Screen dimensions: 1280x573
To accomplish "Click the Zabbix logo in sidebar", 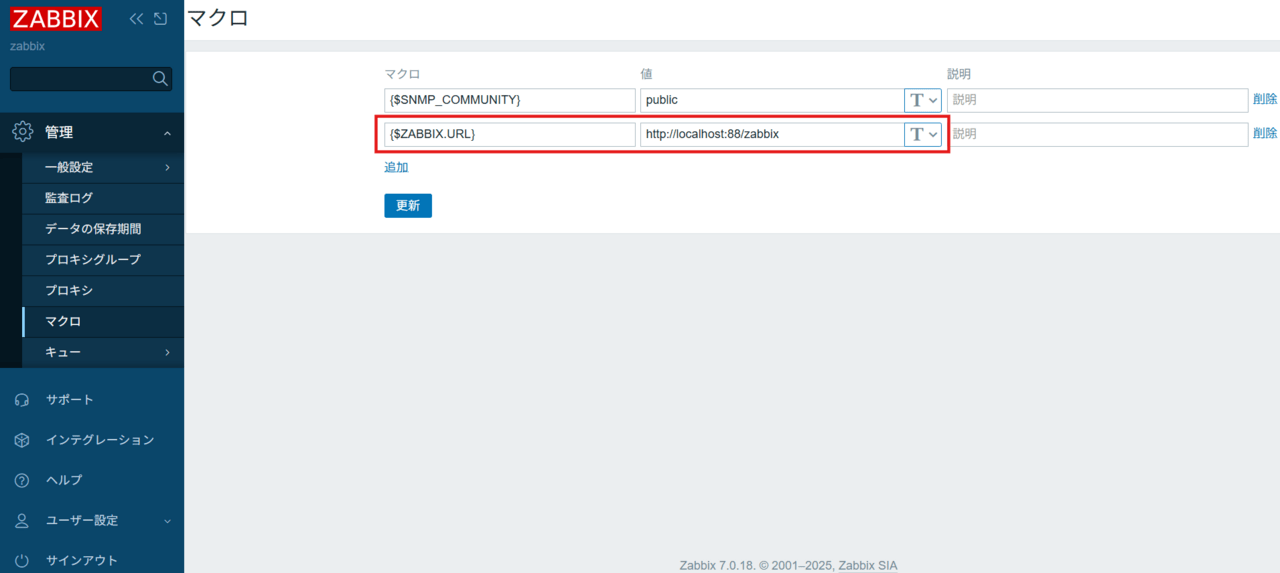I will click(x=55, y=19).
